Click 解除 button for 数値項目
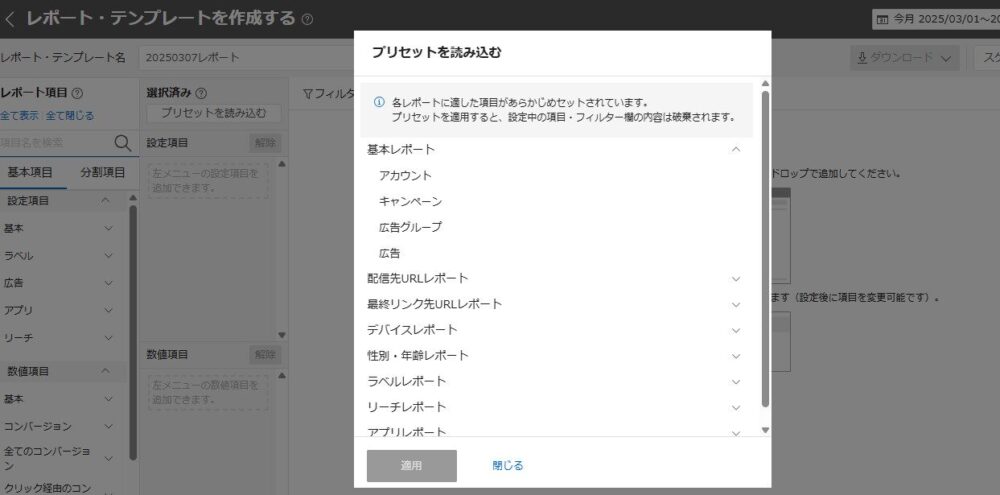The image size is (1000, 495). [265, 355]
